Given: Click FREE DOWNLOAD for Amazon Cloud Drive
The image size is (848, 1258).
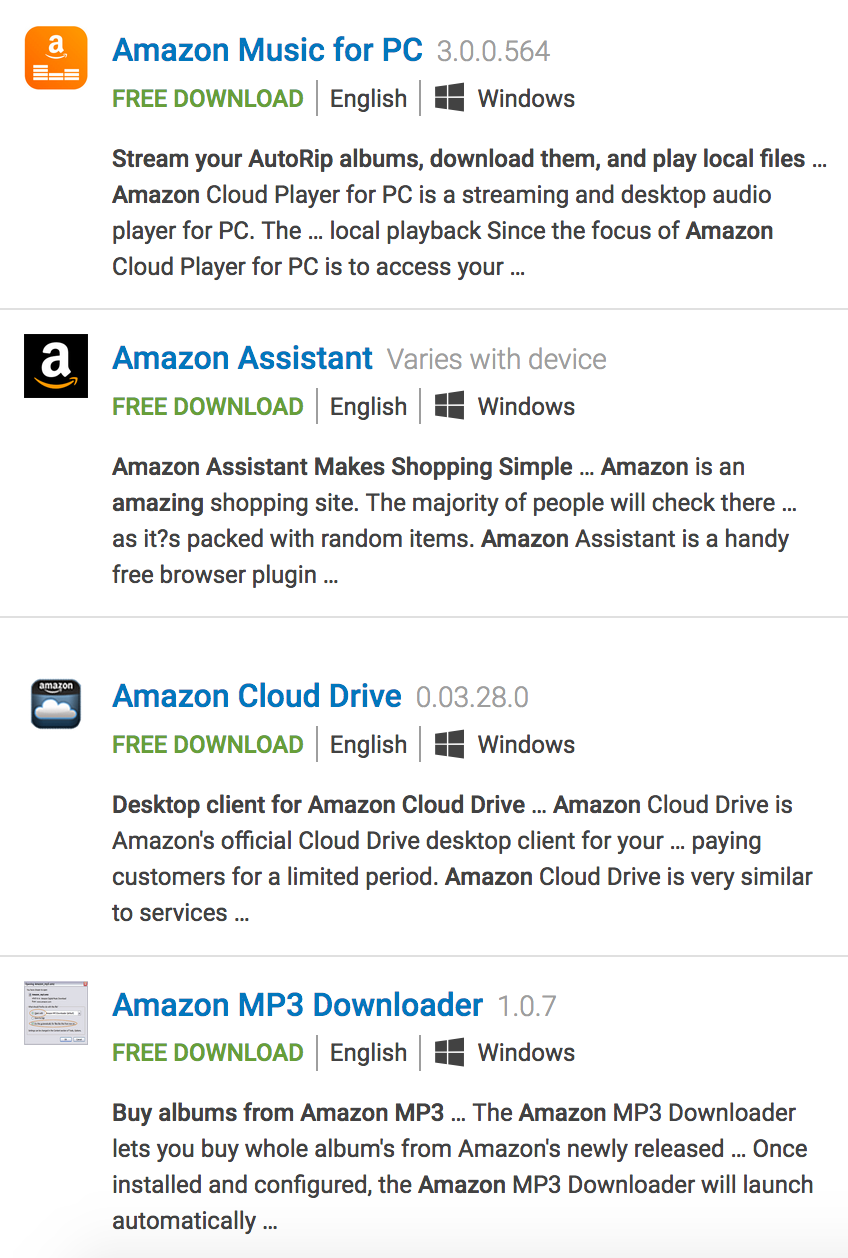Looking at the screenshot, I should pos(207,743).
